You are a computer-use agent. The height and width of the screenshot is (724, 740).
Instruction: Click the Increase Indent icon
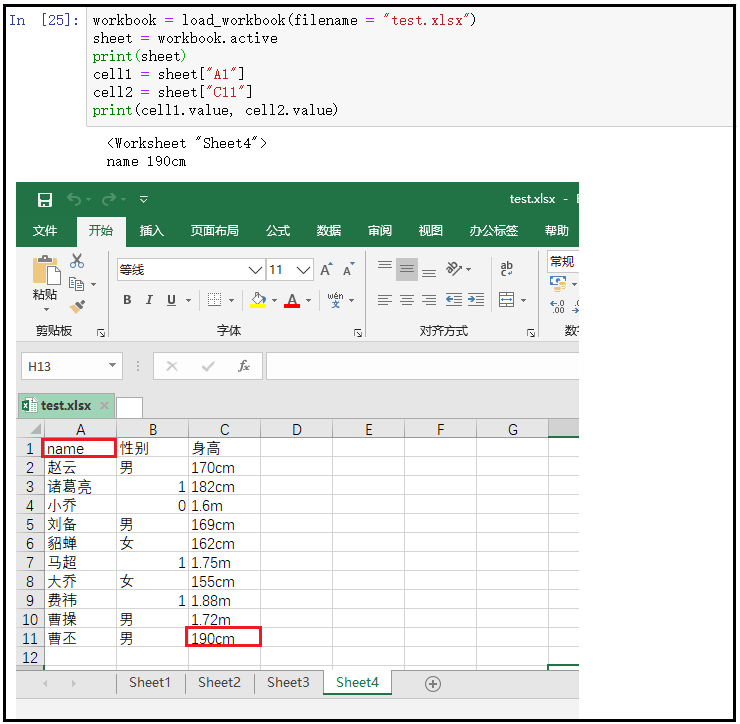(476, 300)
